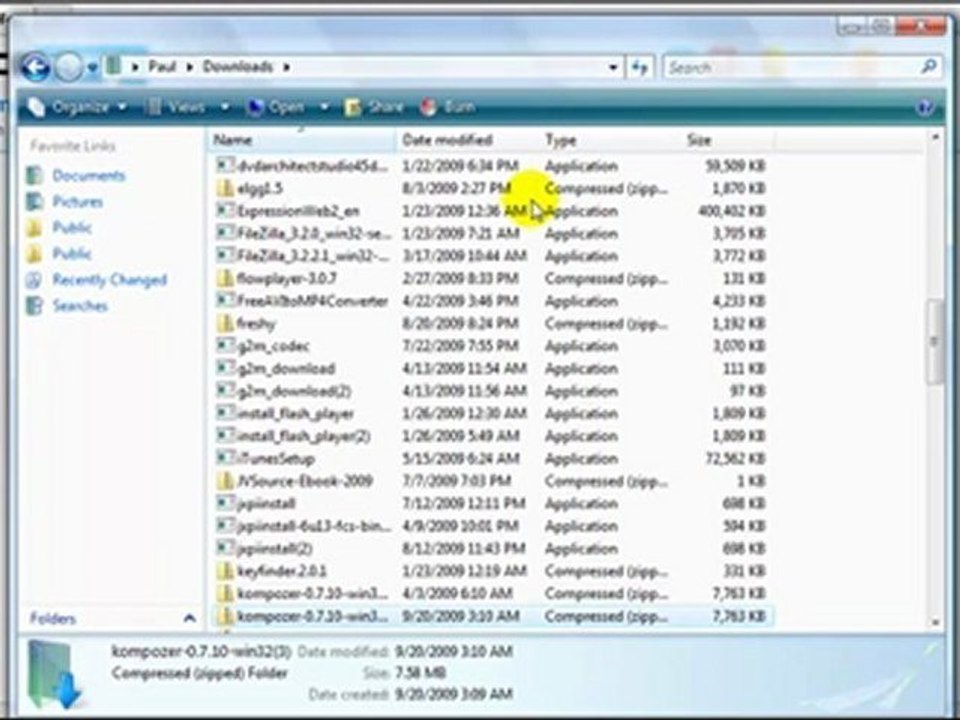Open Recently Changed in Favorite Links
This screenshot has height=720, width=960.
110,280
